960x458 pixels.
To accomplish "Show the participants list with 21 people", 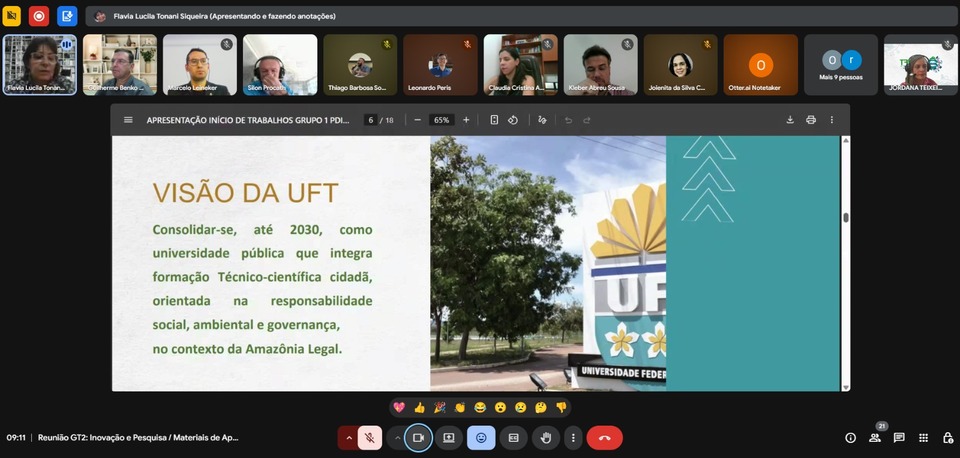I will click(x=875, y=438).
